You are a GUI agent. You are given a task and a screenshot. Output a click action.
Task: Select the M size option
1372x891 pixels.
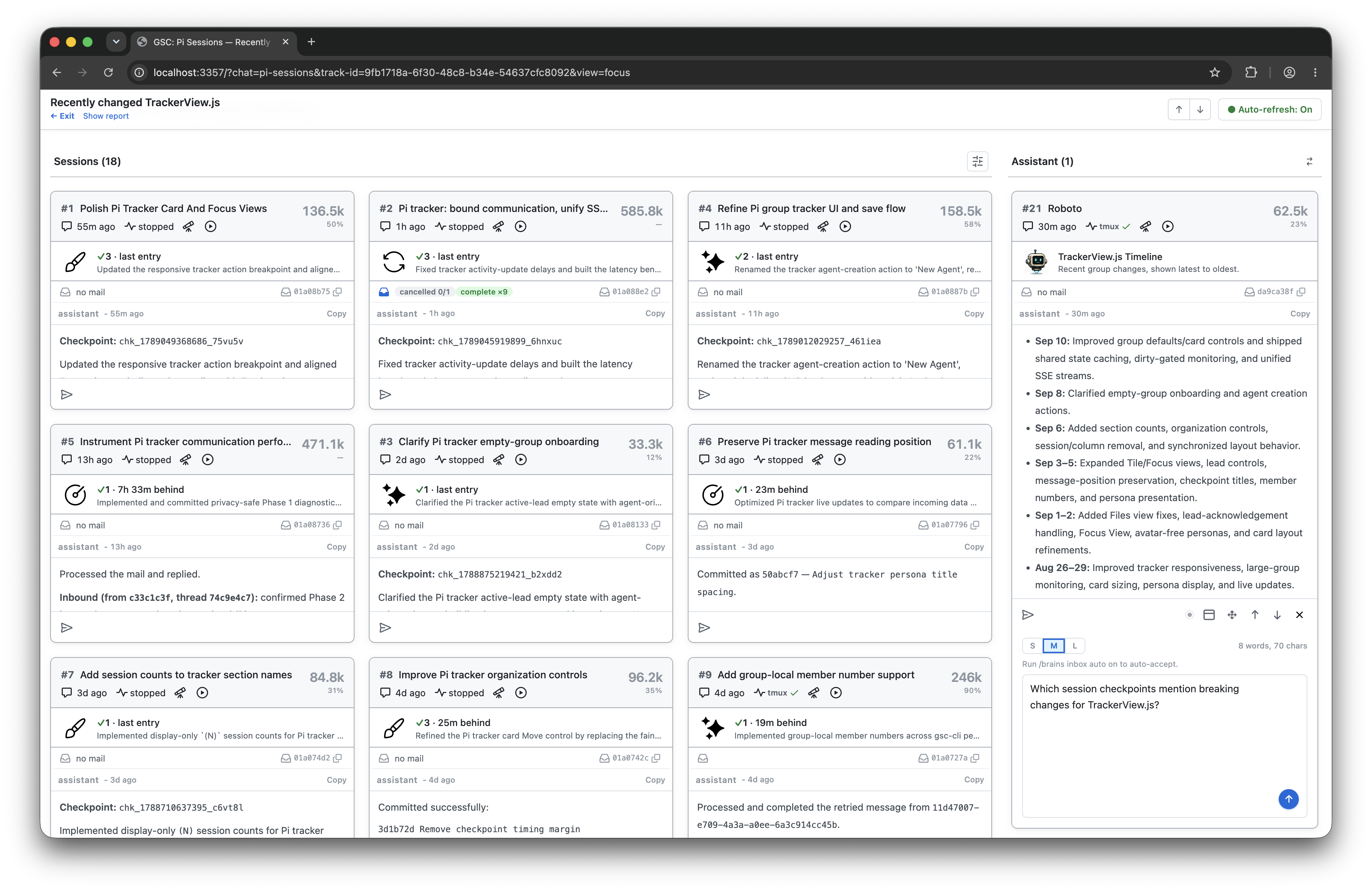click(x=1054, y=646)
